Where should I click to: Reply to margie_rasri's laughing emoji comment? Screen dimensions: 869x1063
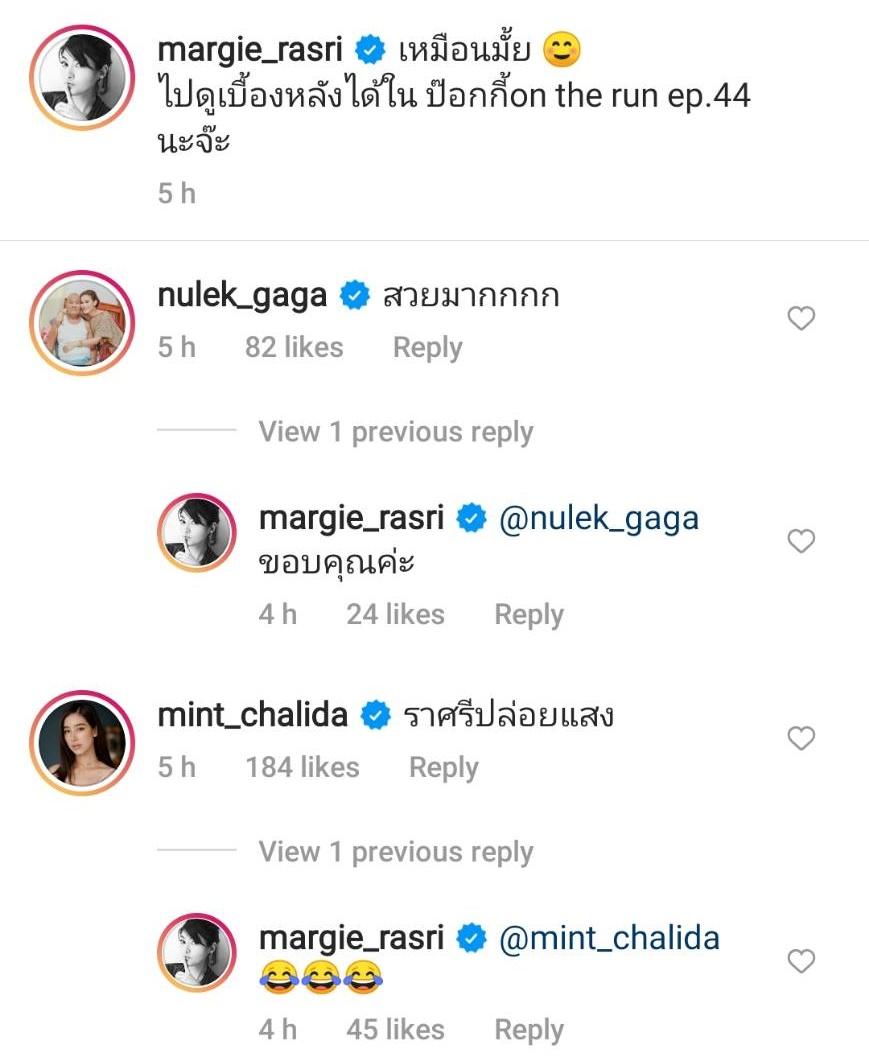point(528,1030)
